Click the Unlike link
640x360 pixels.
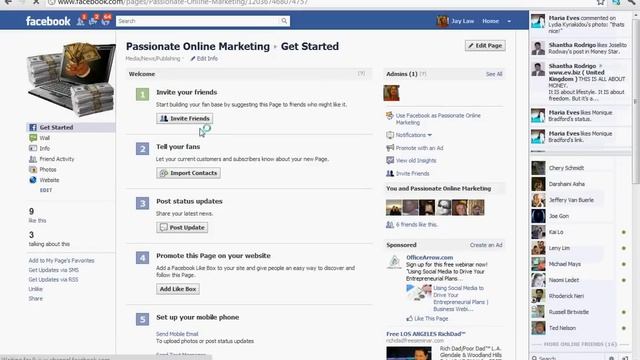(x=36, y=289)
